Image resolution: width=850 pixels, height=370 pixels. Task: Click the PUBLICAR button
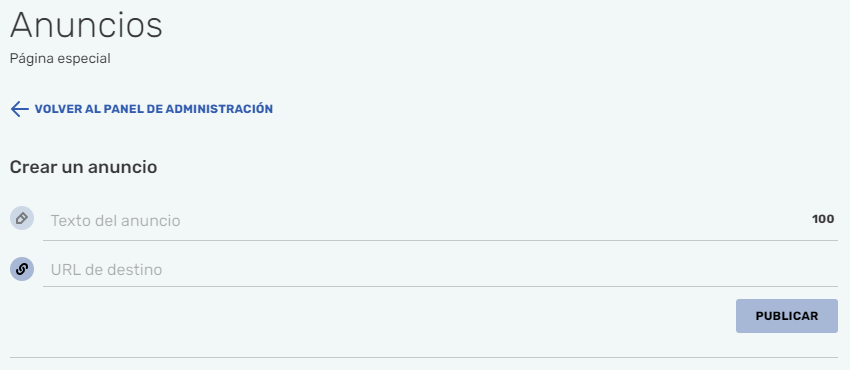[x=787, y=316]
